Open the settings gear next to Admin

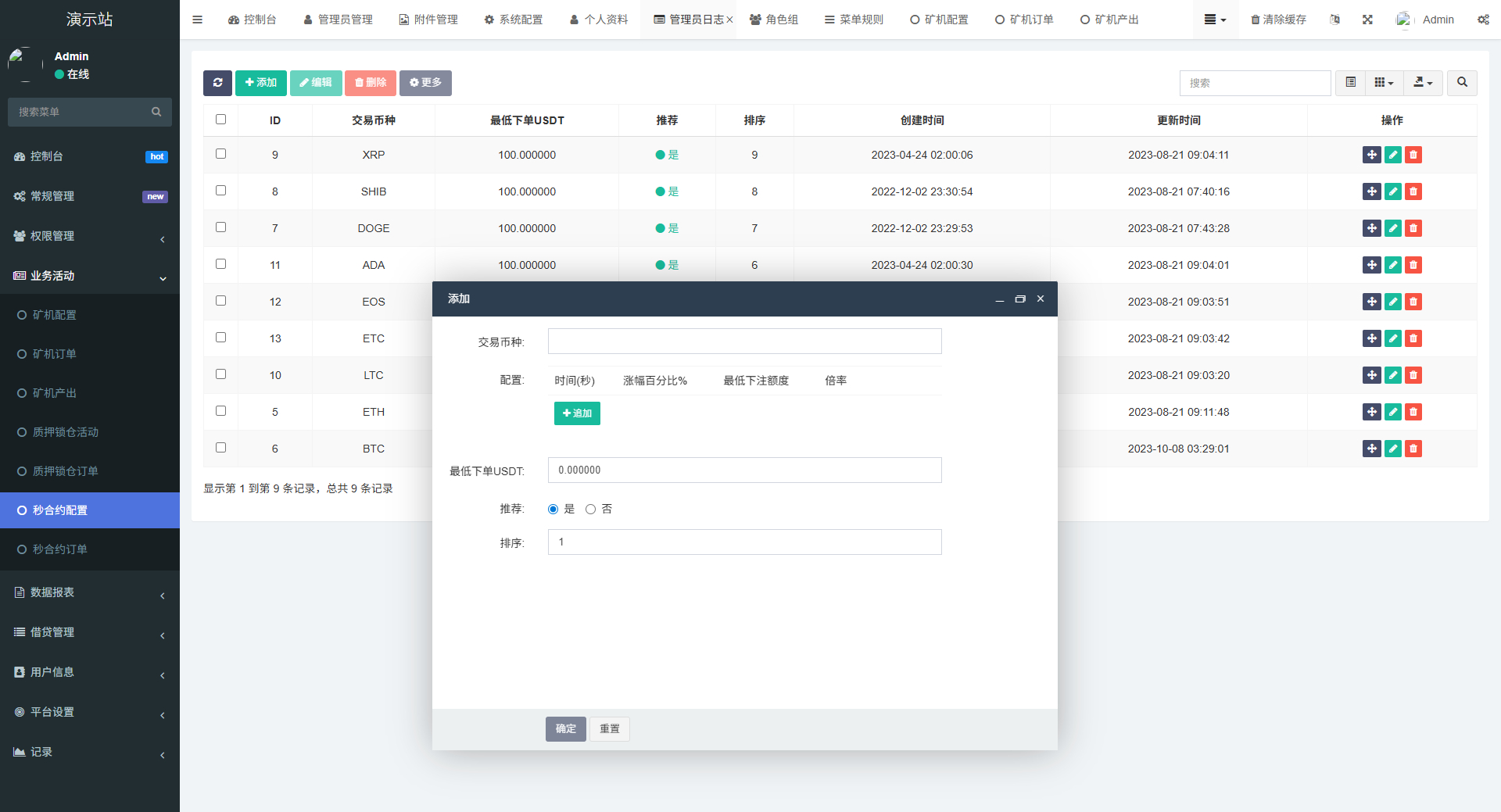pyautogui.click(x=1483, y=20)
